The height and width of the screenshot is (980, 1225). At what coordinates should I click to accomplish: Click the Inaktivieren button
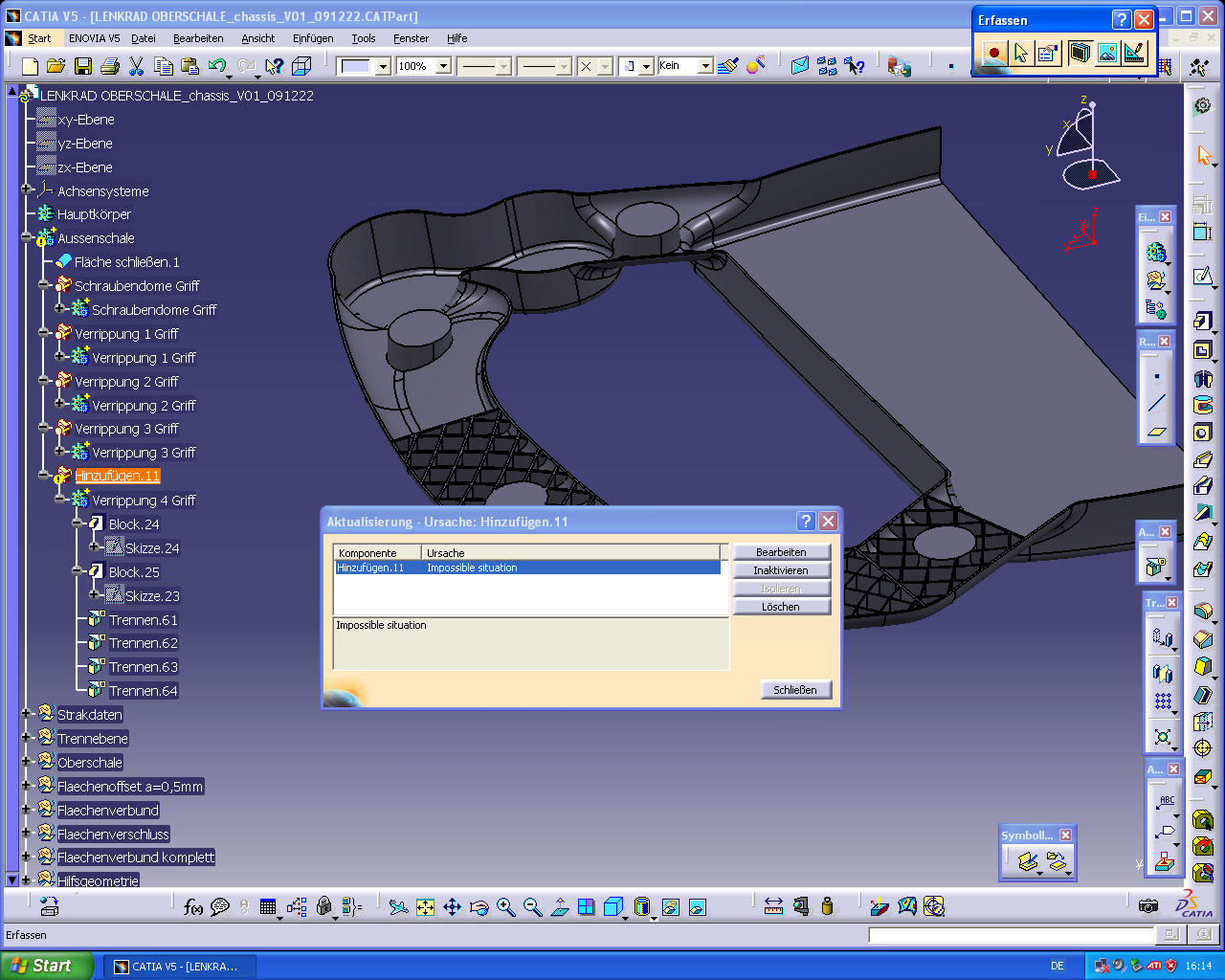(x=781, y=570)
